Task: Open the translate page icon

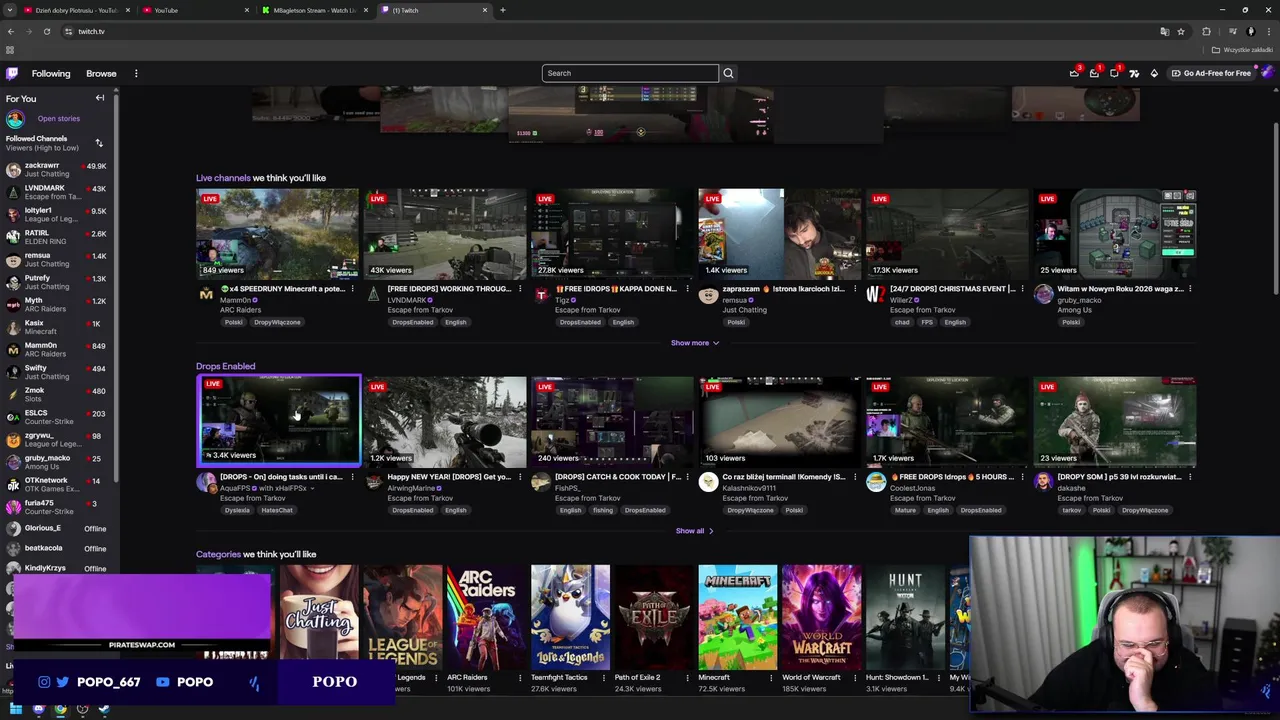Action: click(x=1164, y=31)
